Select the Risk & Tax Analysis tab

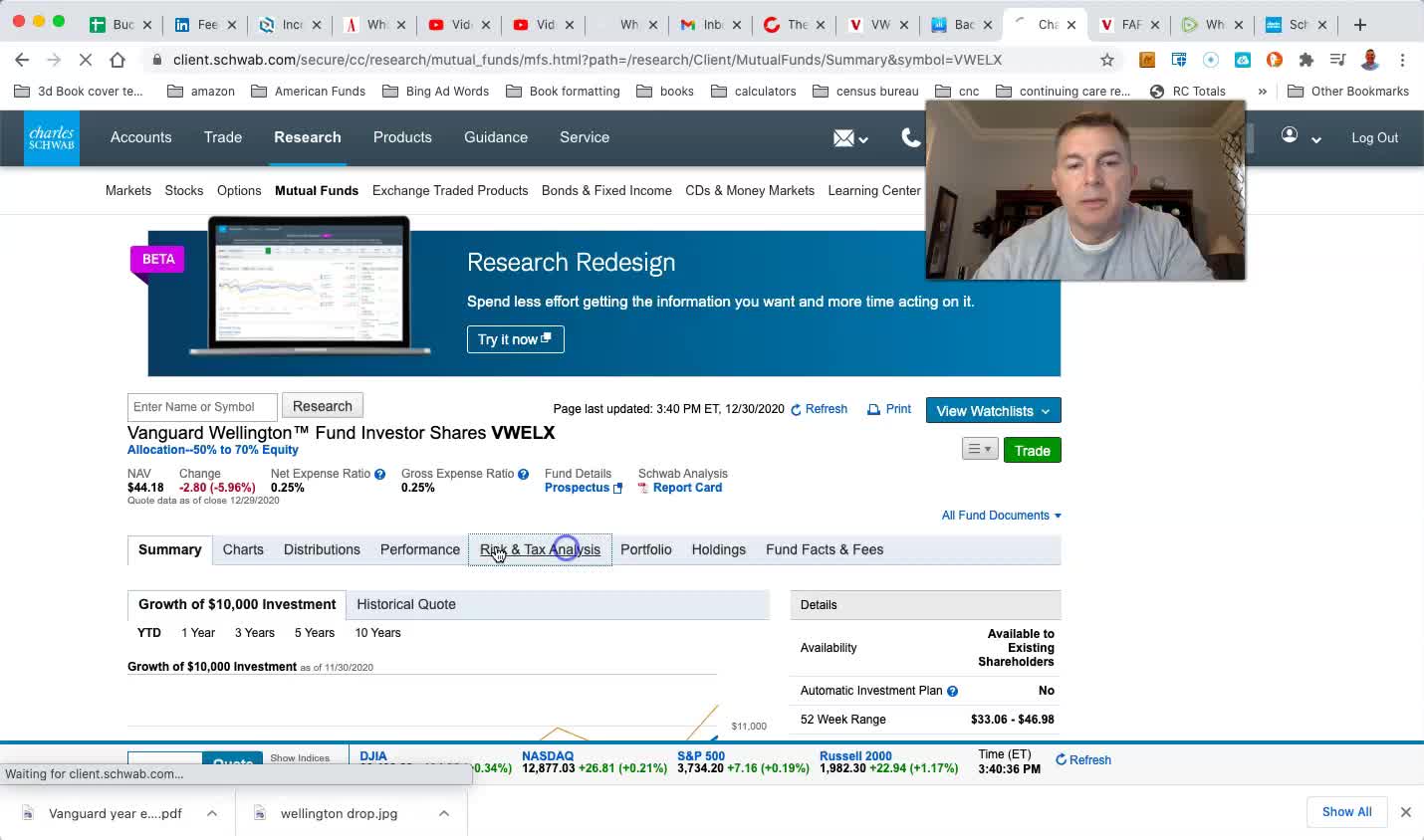point(540,549)
